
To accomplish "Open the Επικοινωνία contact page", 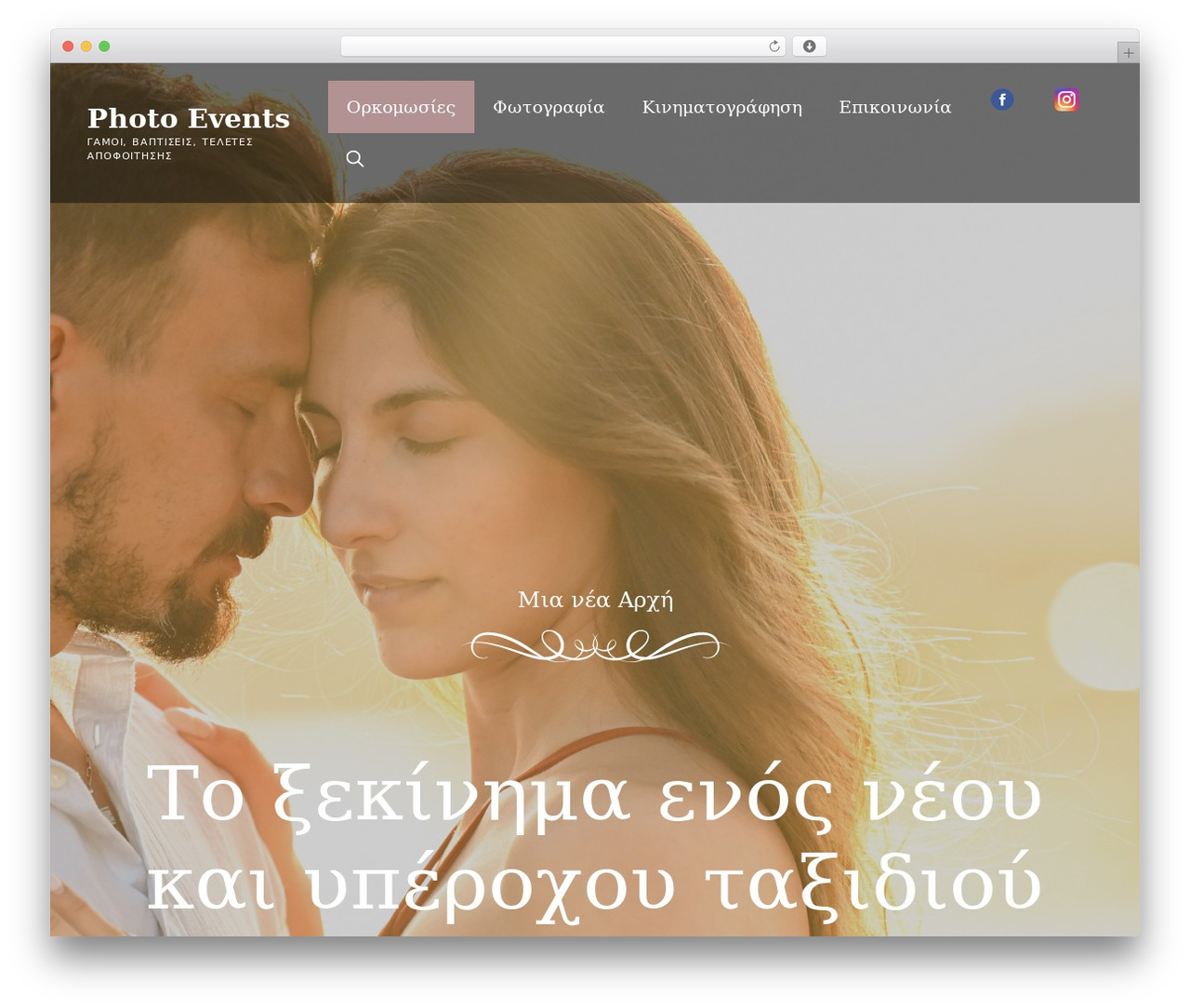I will coord(894,107).
